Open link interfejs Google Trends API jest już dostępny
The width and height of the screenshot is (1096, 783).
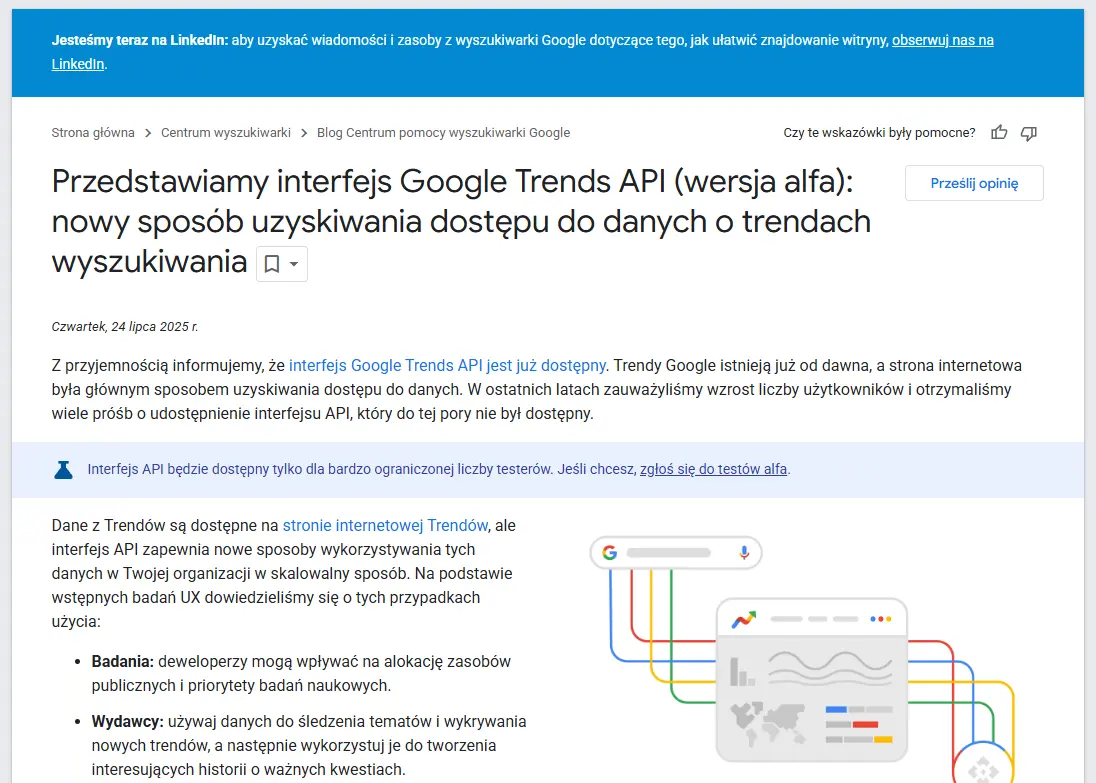point(447,366)
